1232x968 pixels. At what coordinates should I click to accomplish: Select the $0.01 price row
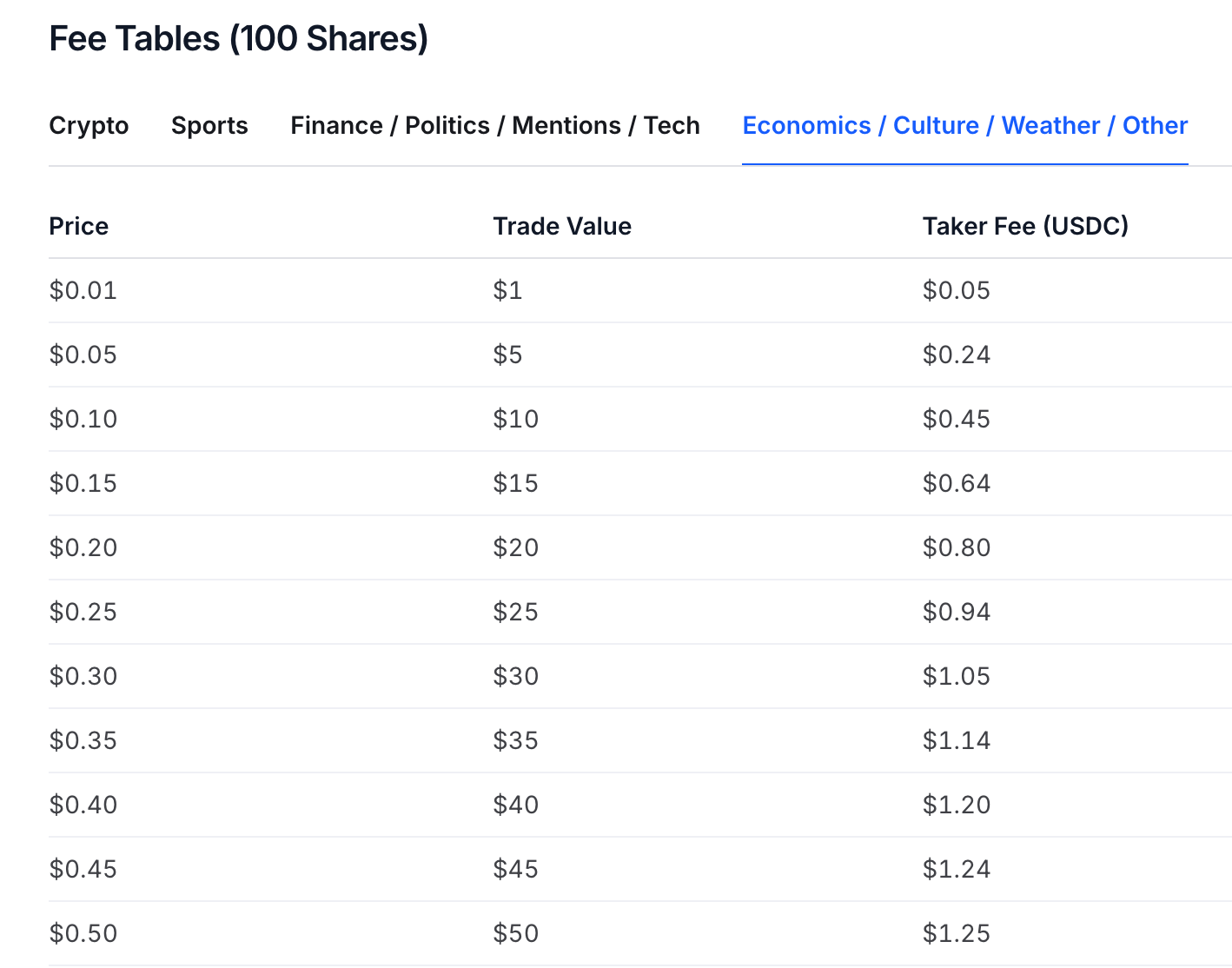pos(83,290)
